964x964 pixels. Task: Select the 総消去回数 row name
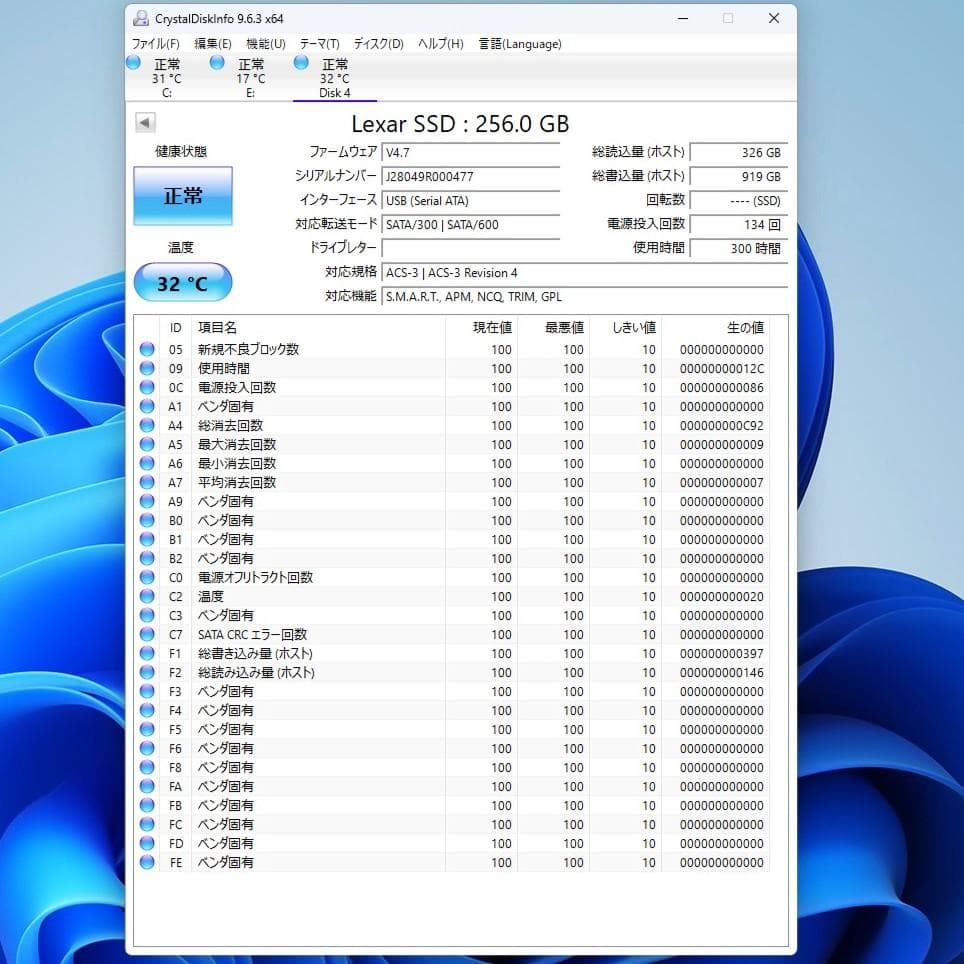point(231,425)
